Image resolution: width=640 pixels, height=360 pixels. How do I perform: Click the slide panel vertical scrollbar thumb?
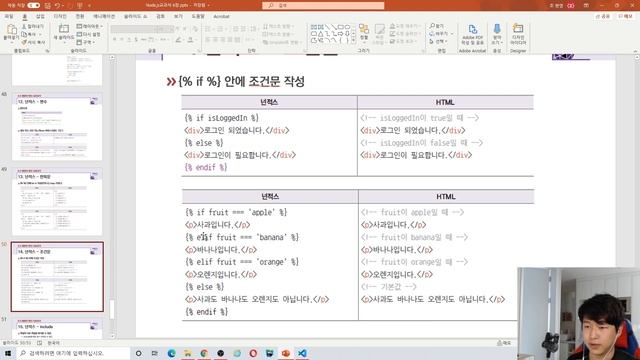point(111,309)
